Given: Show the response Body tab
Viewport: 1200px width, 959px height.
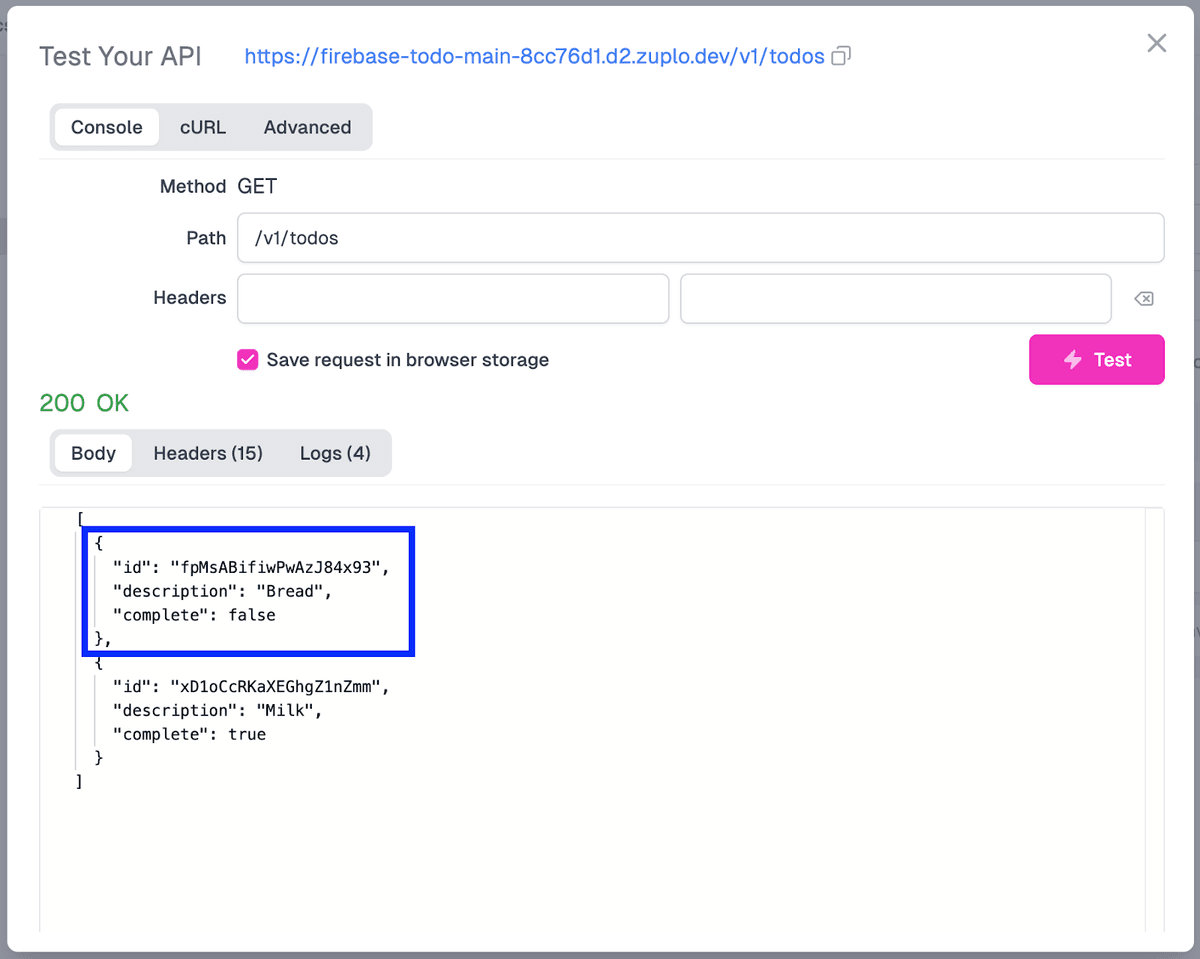Looking at the screenshot, I should pos(93,453).
